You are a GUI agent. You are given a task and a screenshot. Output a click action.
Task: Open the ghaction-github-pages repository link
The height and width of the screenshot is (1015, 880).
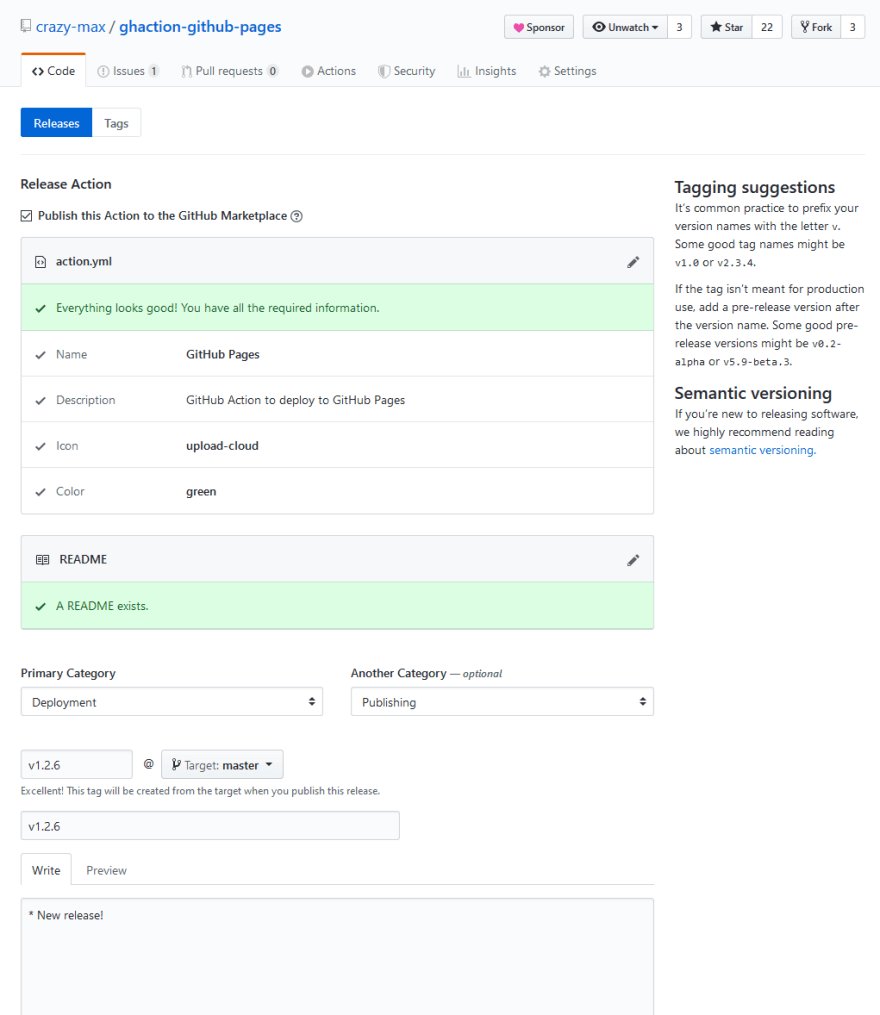[x=200, y=27]
